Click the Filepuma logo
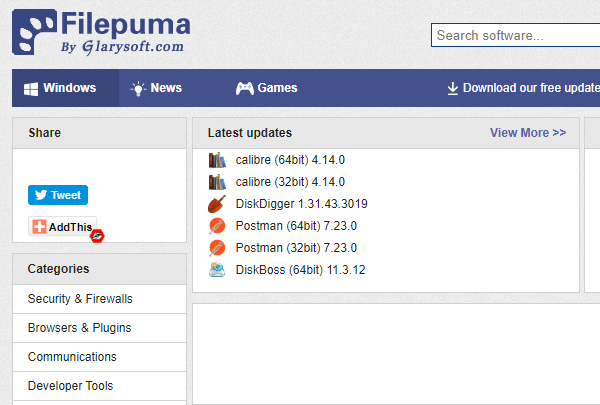This screenshot has width=600, height=405. tap(101, 32)
